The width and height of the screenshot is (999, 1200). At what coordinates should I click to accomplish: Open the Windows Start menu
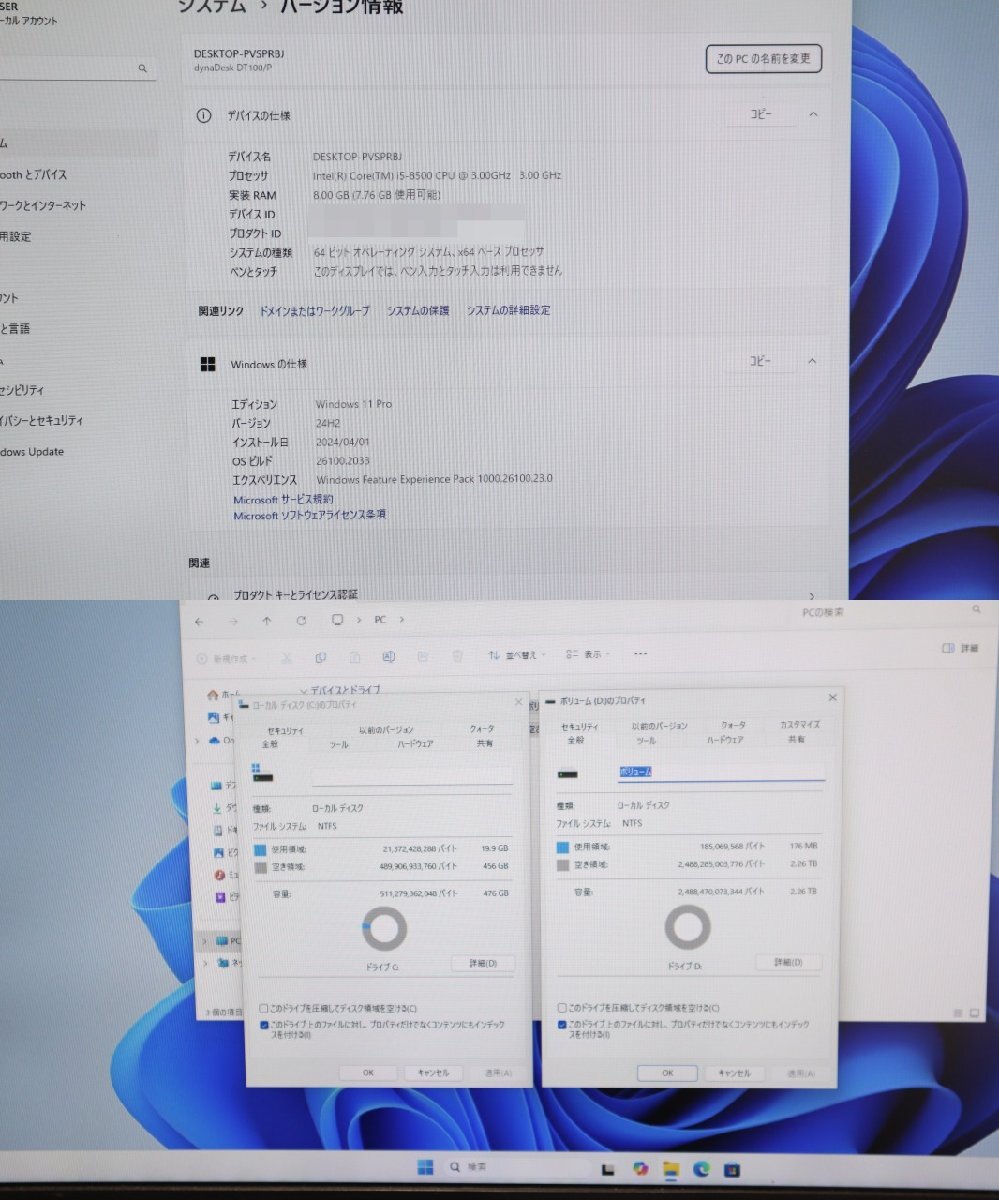pos(425,1168)
